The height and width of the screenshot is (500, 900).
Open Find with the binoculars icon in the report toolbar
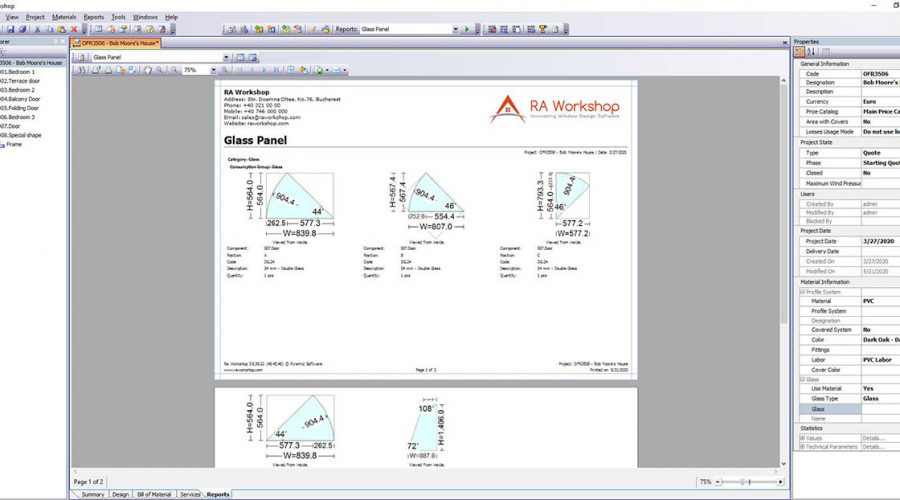[81, 70]
